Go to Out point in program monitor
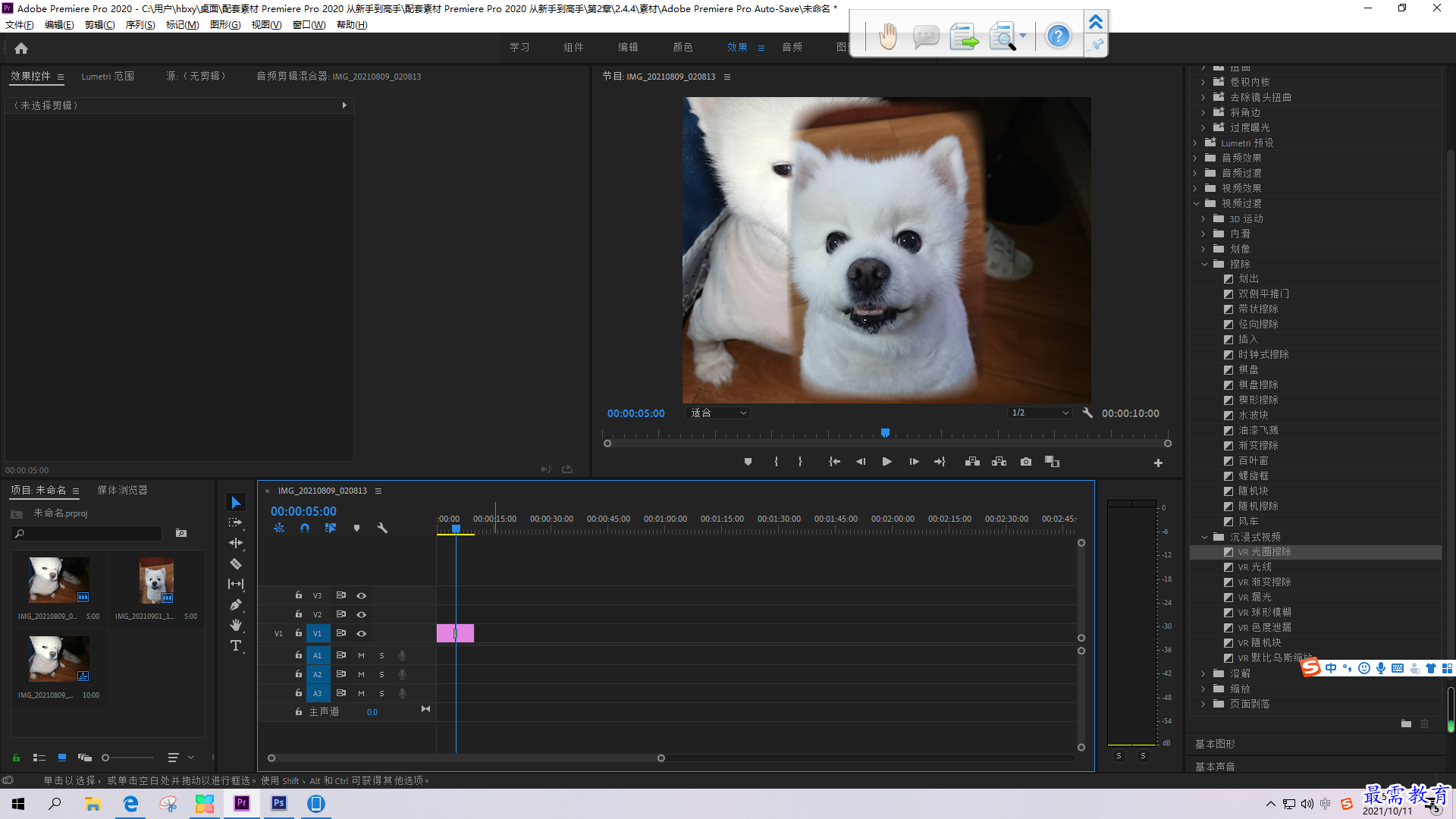The height and width of the screenshot is (819, 1456). click(940, 462)
